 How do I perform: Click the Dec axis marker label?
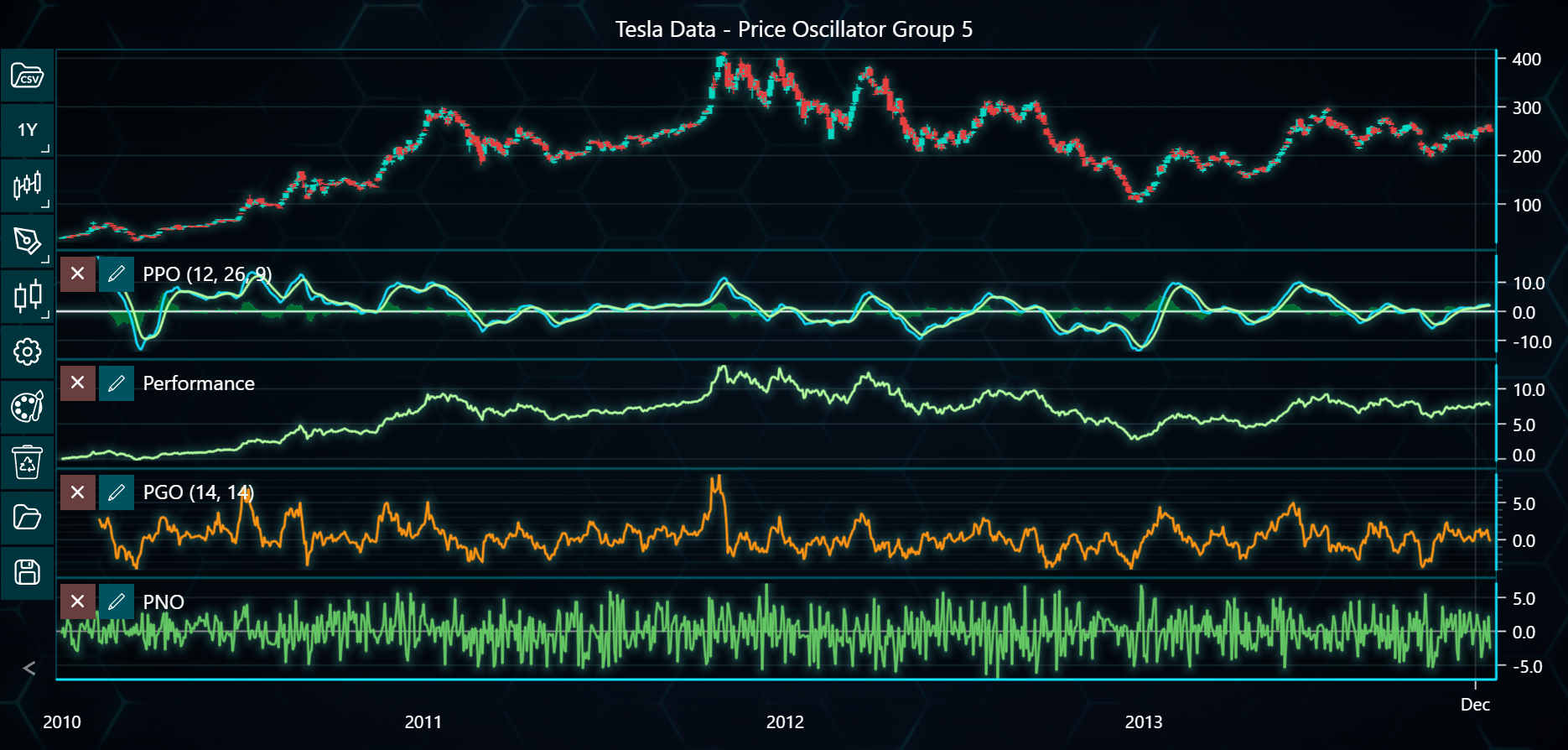1475,705
